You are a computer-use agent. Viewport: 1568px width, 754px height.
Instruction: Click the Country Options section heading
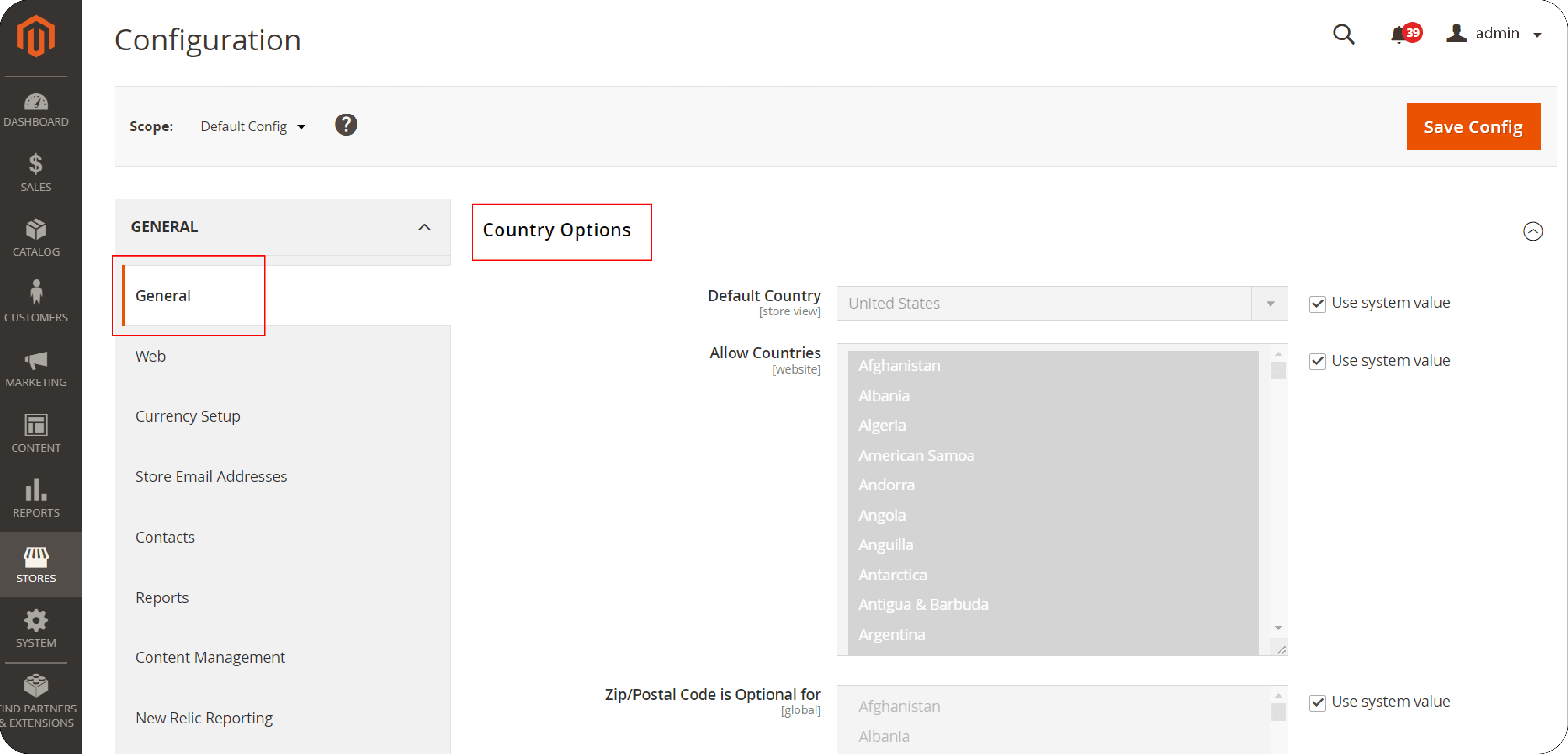coord(556,230)
